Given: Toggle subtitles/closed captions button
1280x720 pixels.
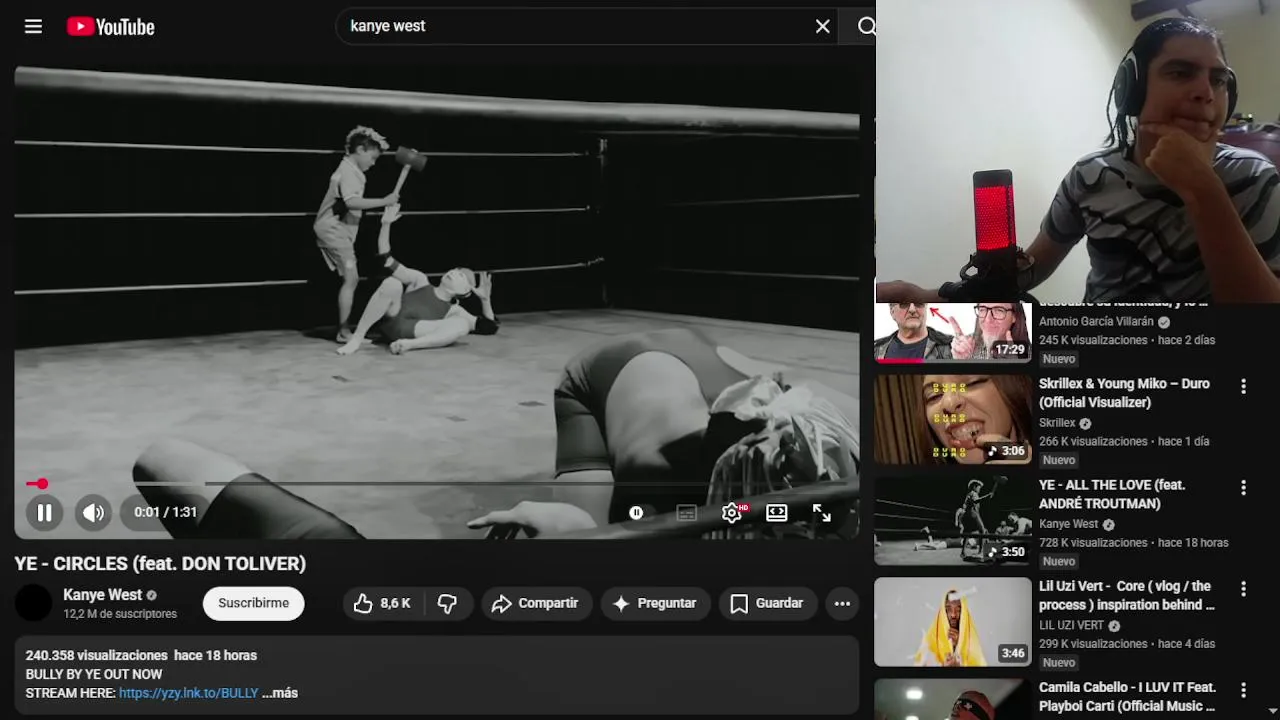Looking at the screenshot, I should [x=686, y=513].
